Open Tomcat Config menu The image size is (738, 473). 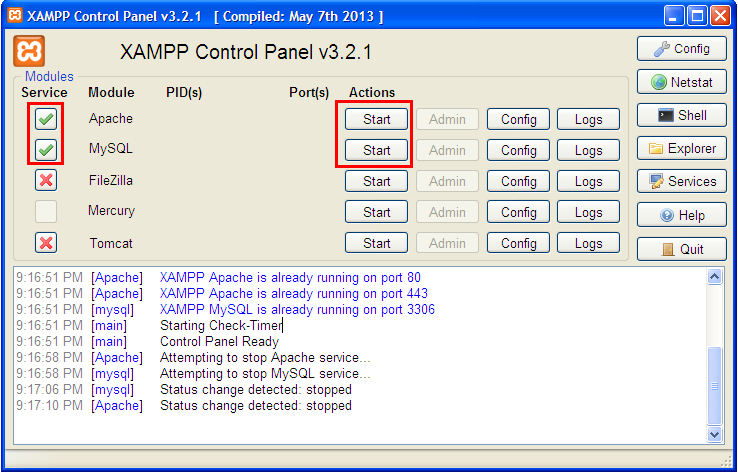click(518, 243)
